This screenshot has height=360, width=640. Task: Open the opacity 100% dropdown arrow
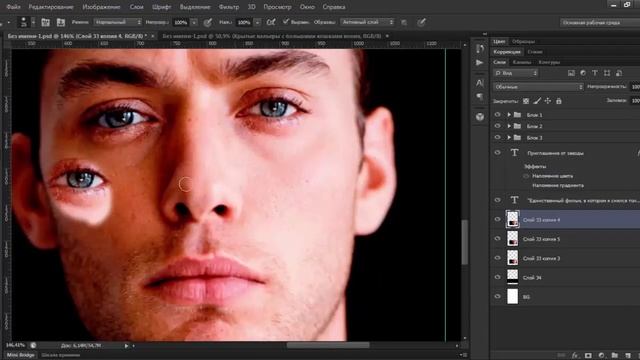coord(194,22)
